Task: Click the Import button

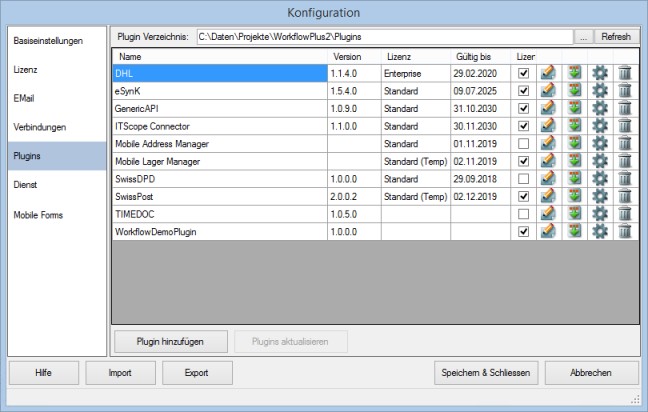Action: tap(120, 373)
